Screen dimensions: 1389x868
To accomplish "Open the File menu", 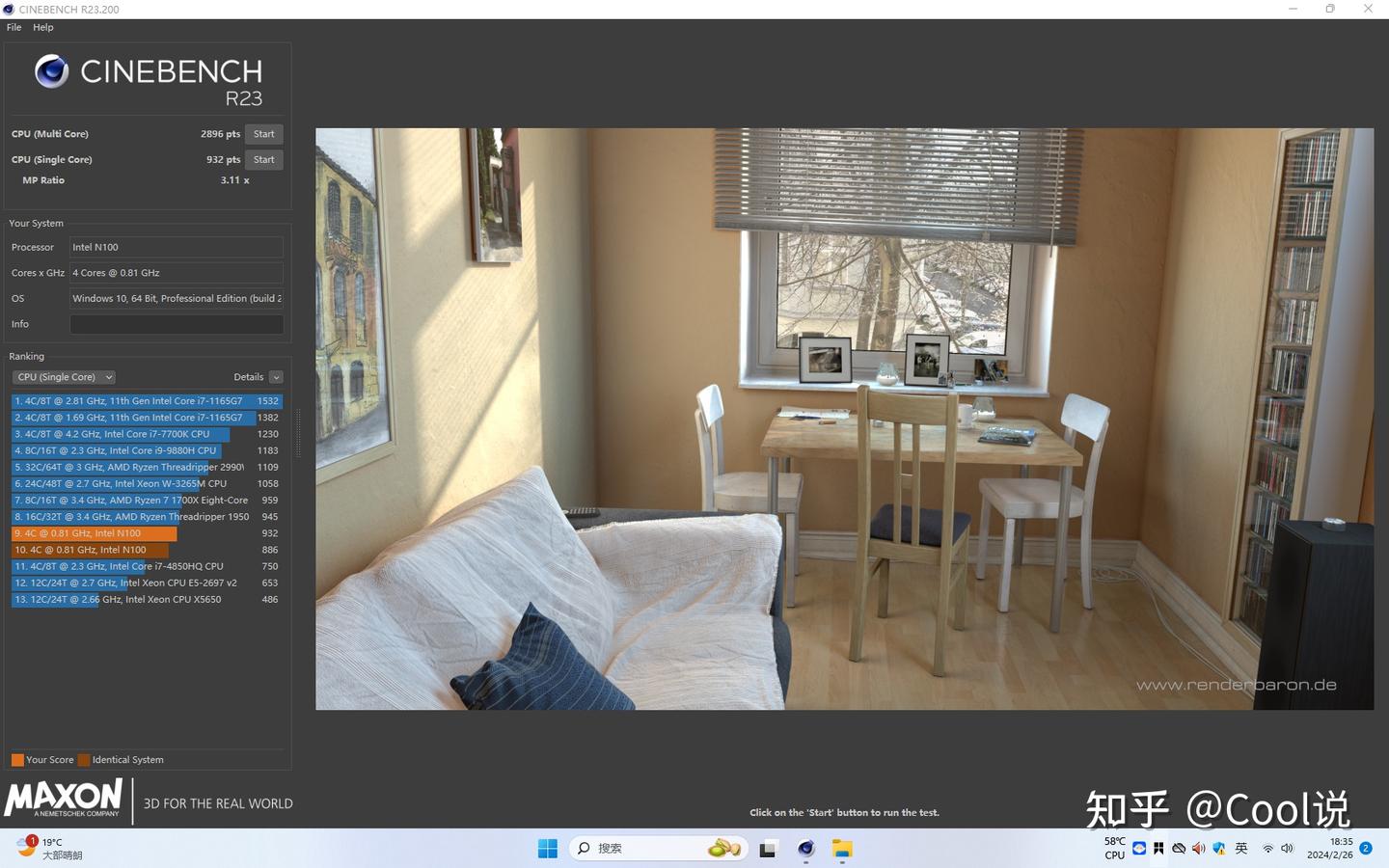I will pos(14,27).
